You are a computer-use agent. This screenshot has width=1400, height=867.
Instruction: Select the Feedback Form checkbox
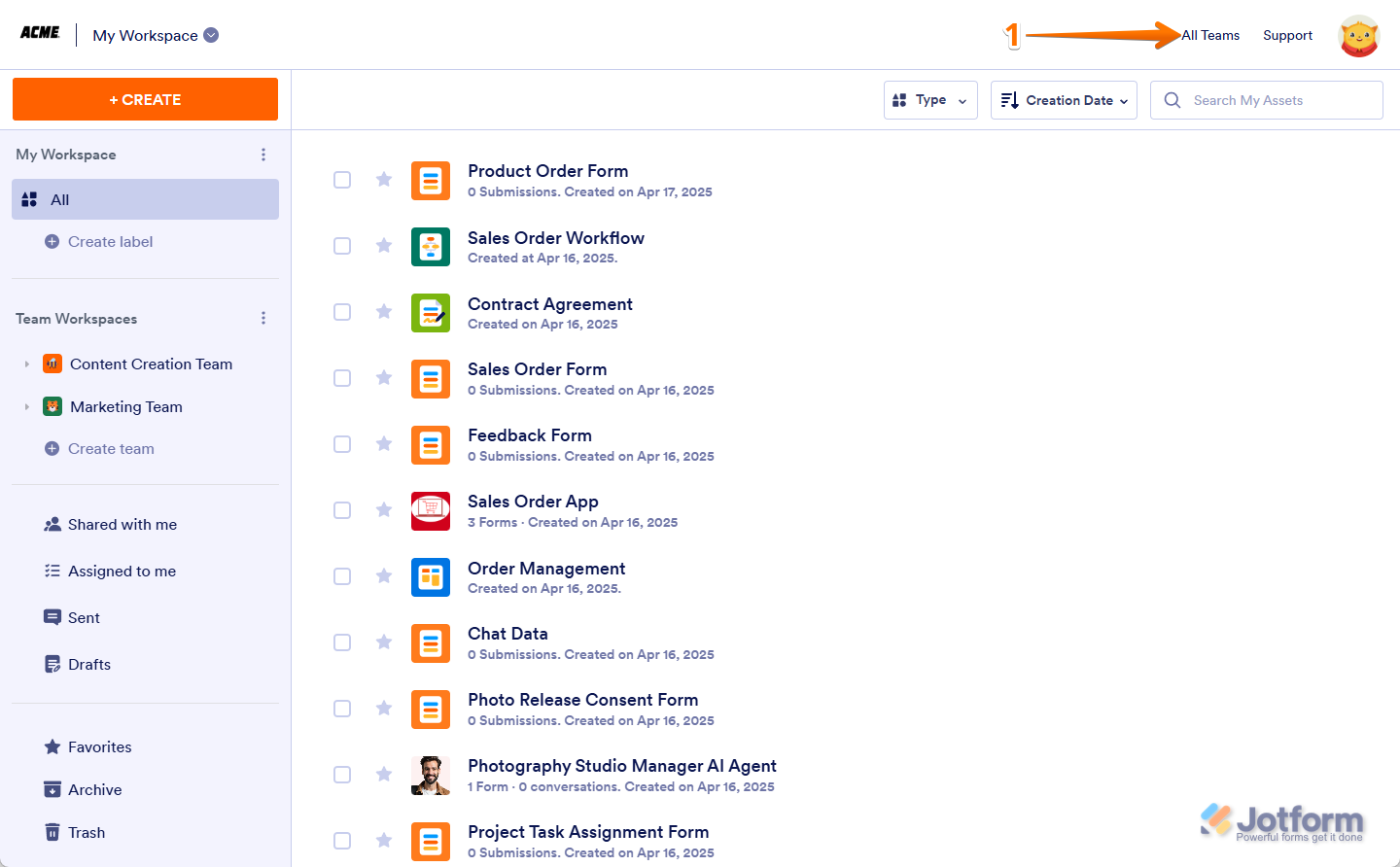(342, 444)
